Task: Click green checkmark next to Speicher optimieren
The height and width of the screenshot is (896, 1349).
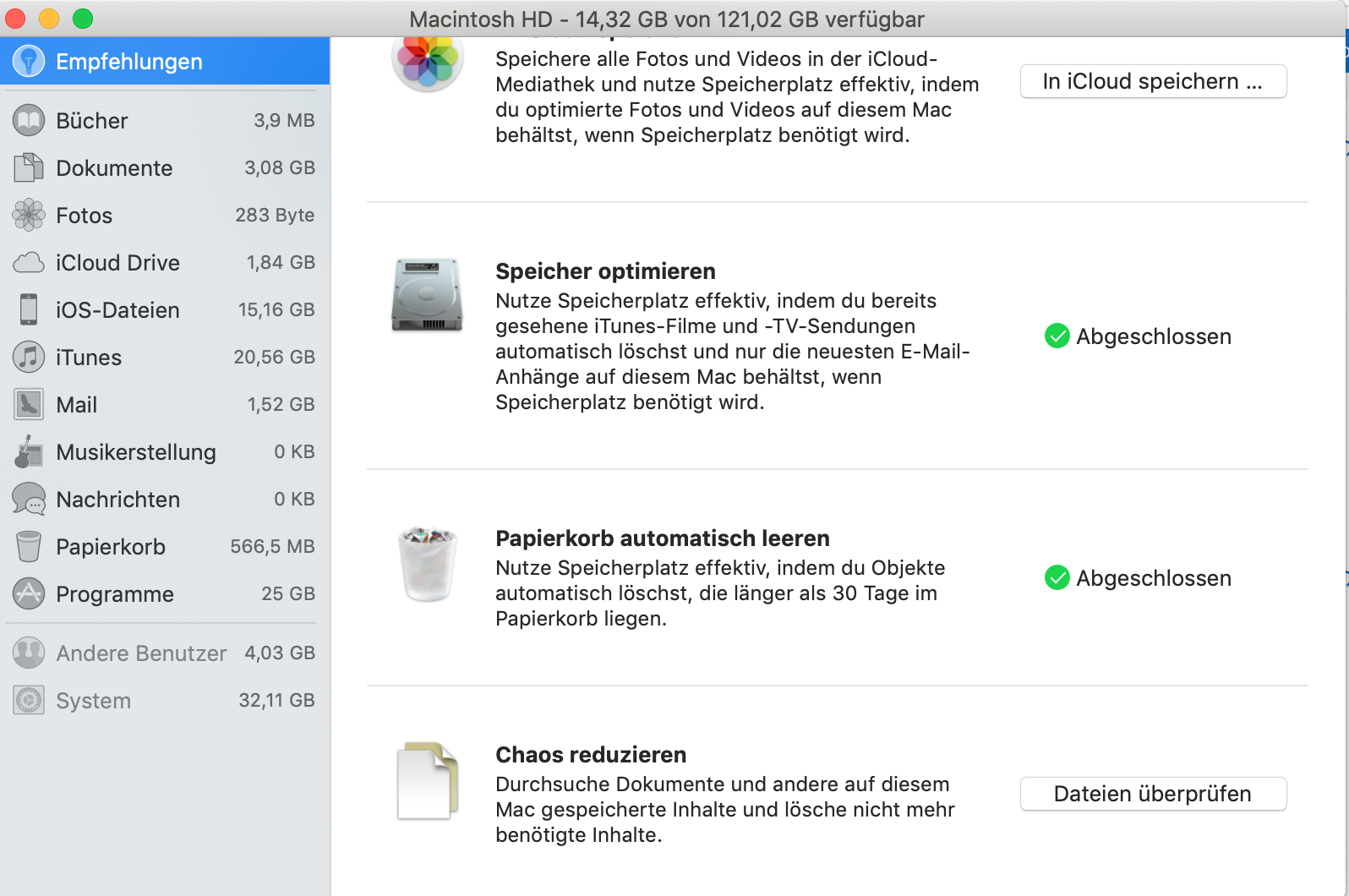Action: pos(1057,336)
